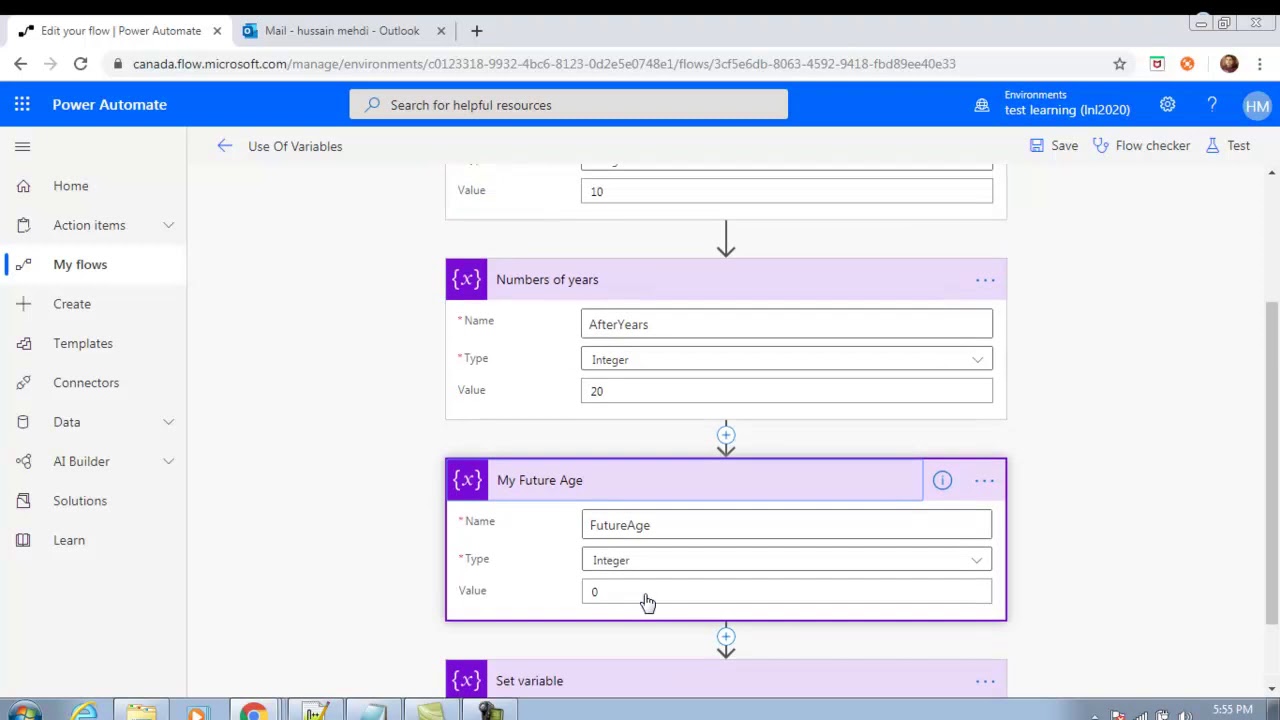
Task: Click the Numbers of years variable icon
Action: pos(466,280)
